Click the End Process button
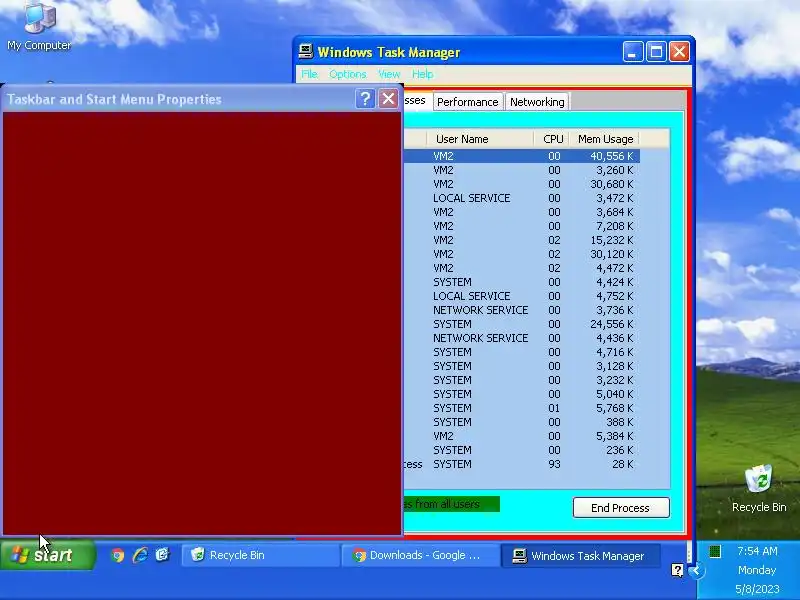Viewport: 800px width, 600px height. (621, 508)
